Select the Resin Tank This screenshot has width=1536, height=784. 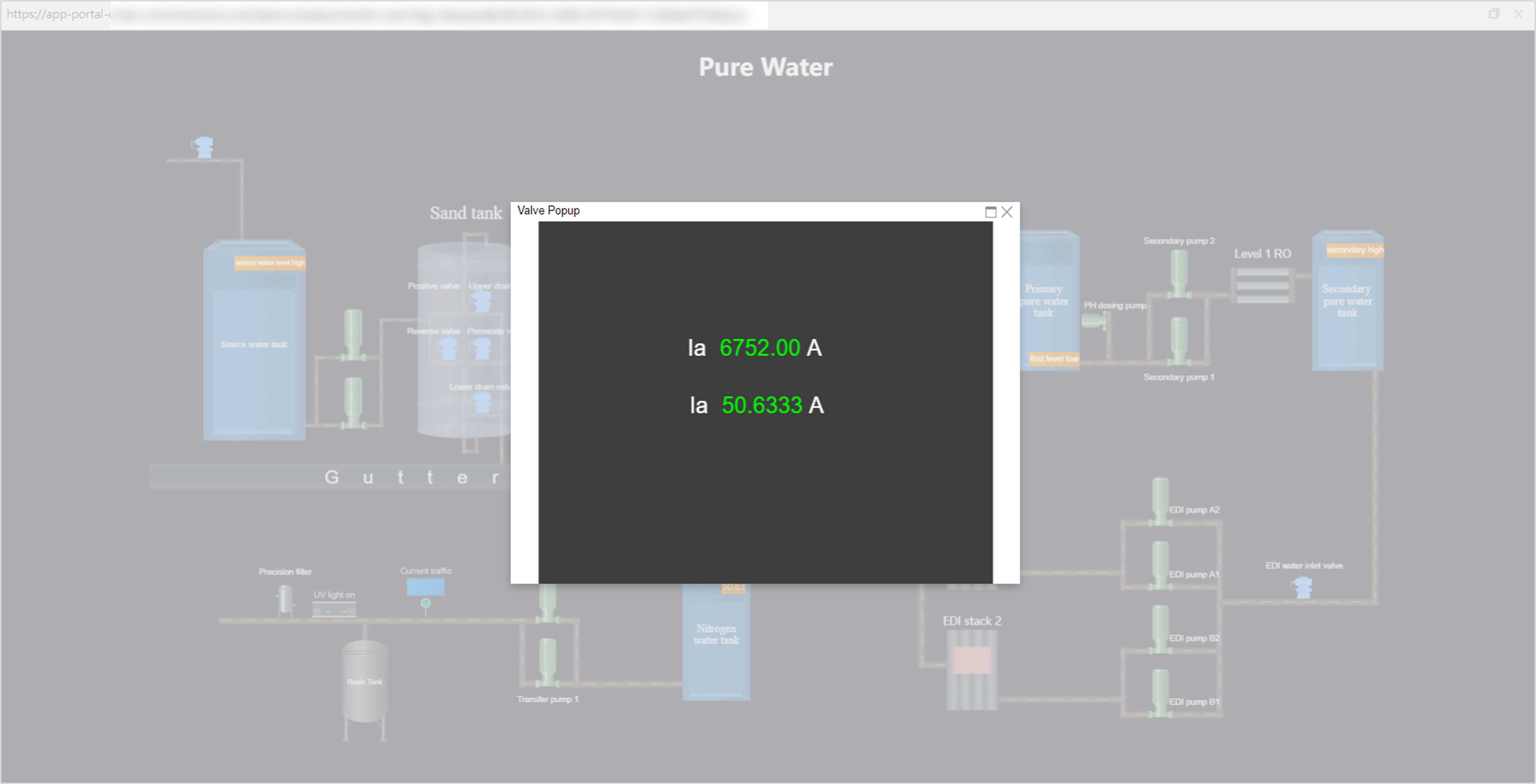364,682
